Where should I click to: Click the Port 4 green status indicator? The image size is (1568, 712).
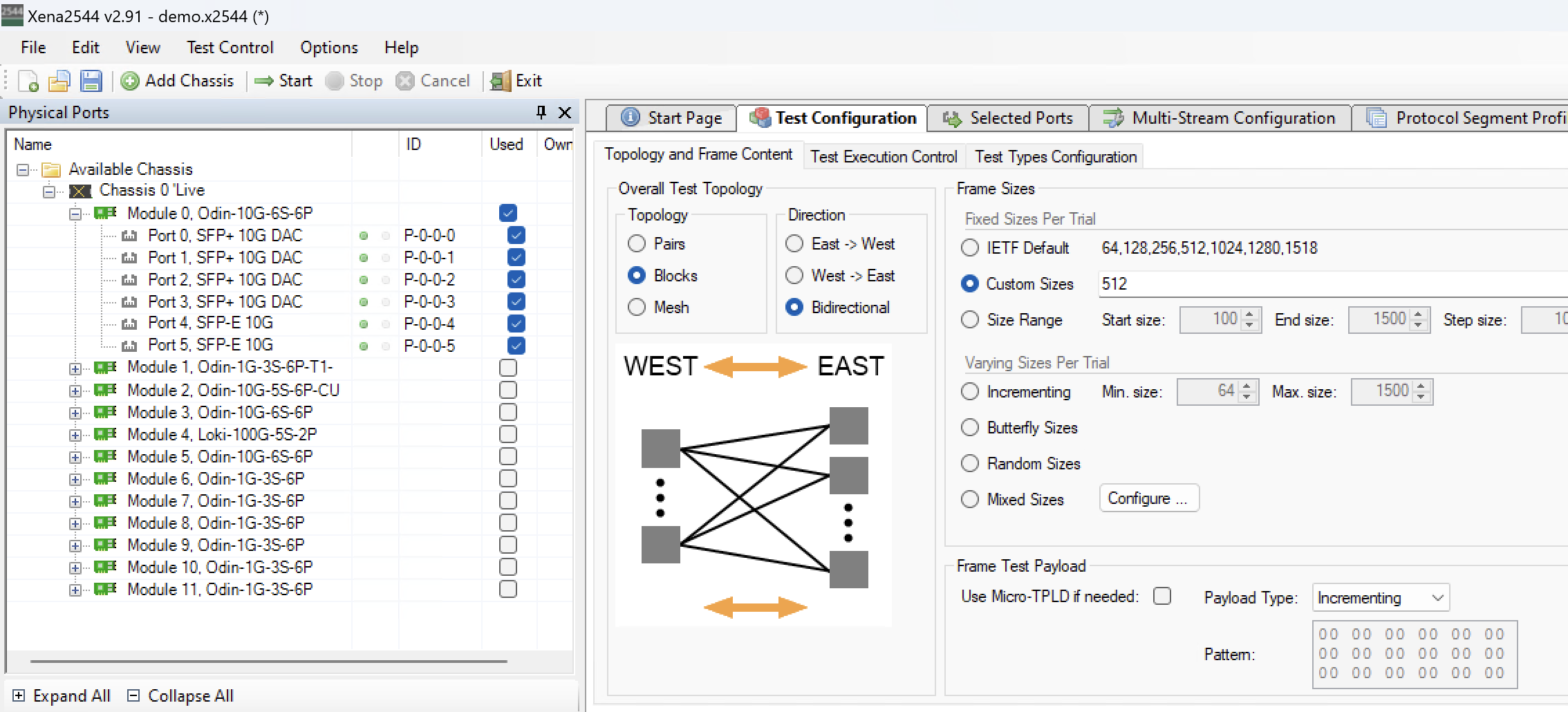click(x=364, y=324)
